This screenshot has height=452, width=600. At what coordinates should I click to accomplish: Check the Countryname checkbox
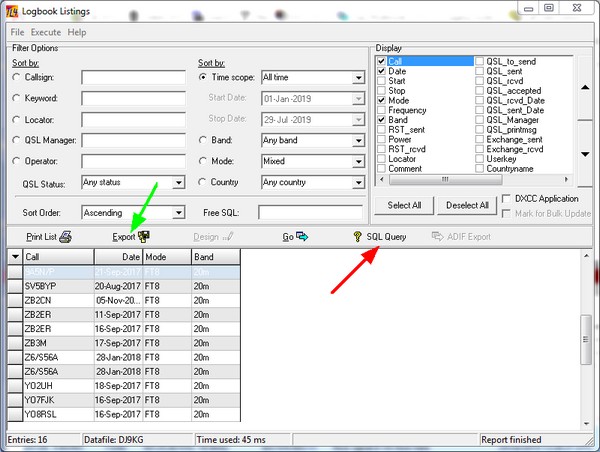tap(479, 168)
